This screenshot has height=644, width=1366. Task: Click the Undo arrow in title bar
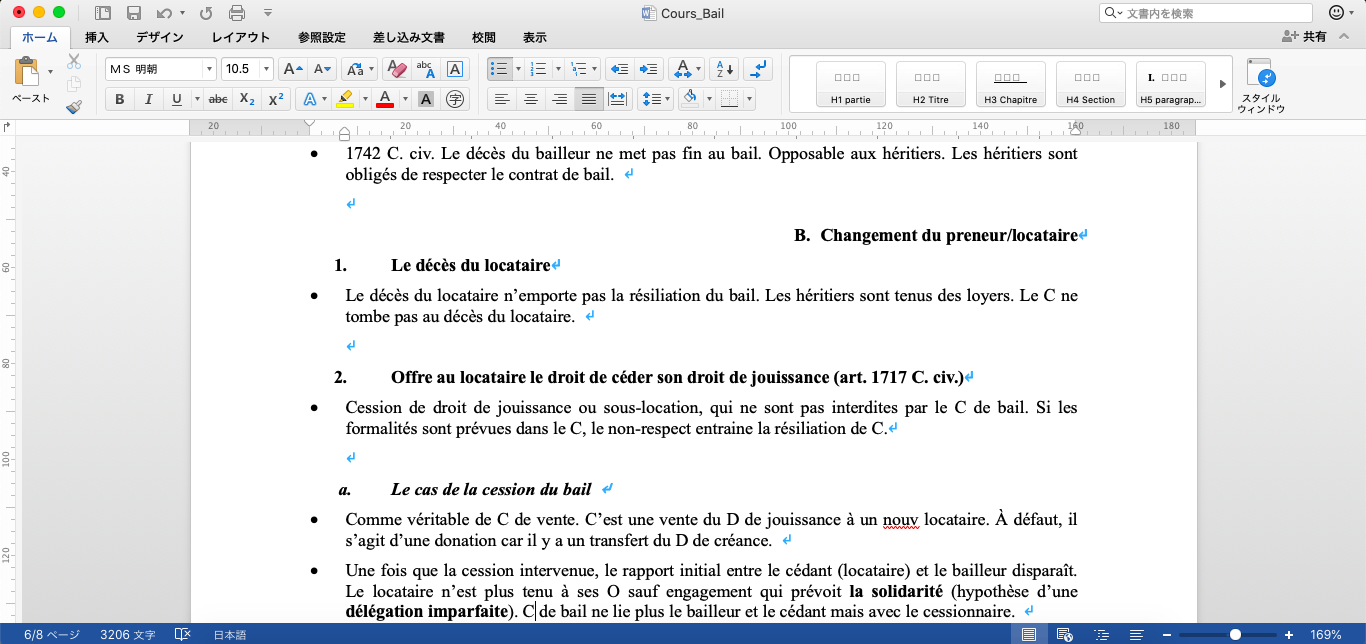pos(164,13)
